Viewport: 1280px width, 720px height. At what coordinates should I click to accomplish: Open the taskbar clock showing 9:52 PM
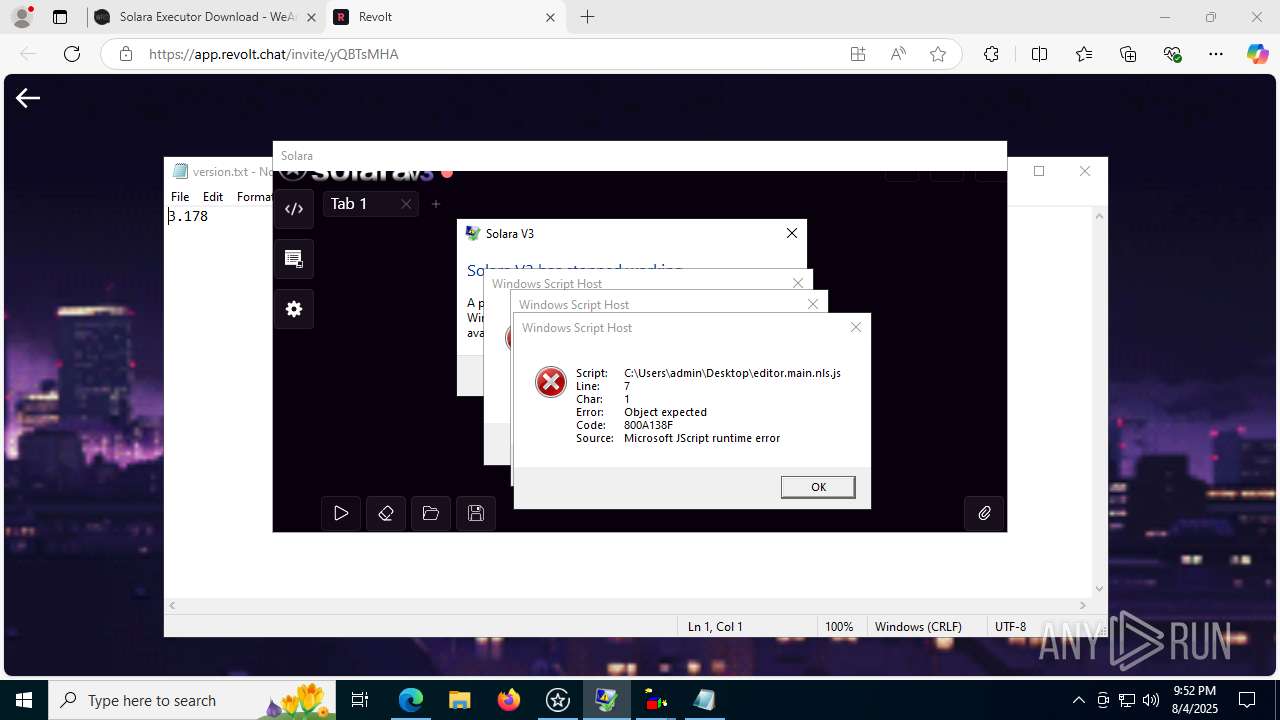pos(1194,700)
